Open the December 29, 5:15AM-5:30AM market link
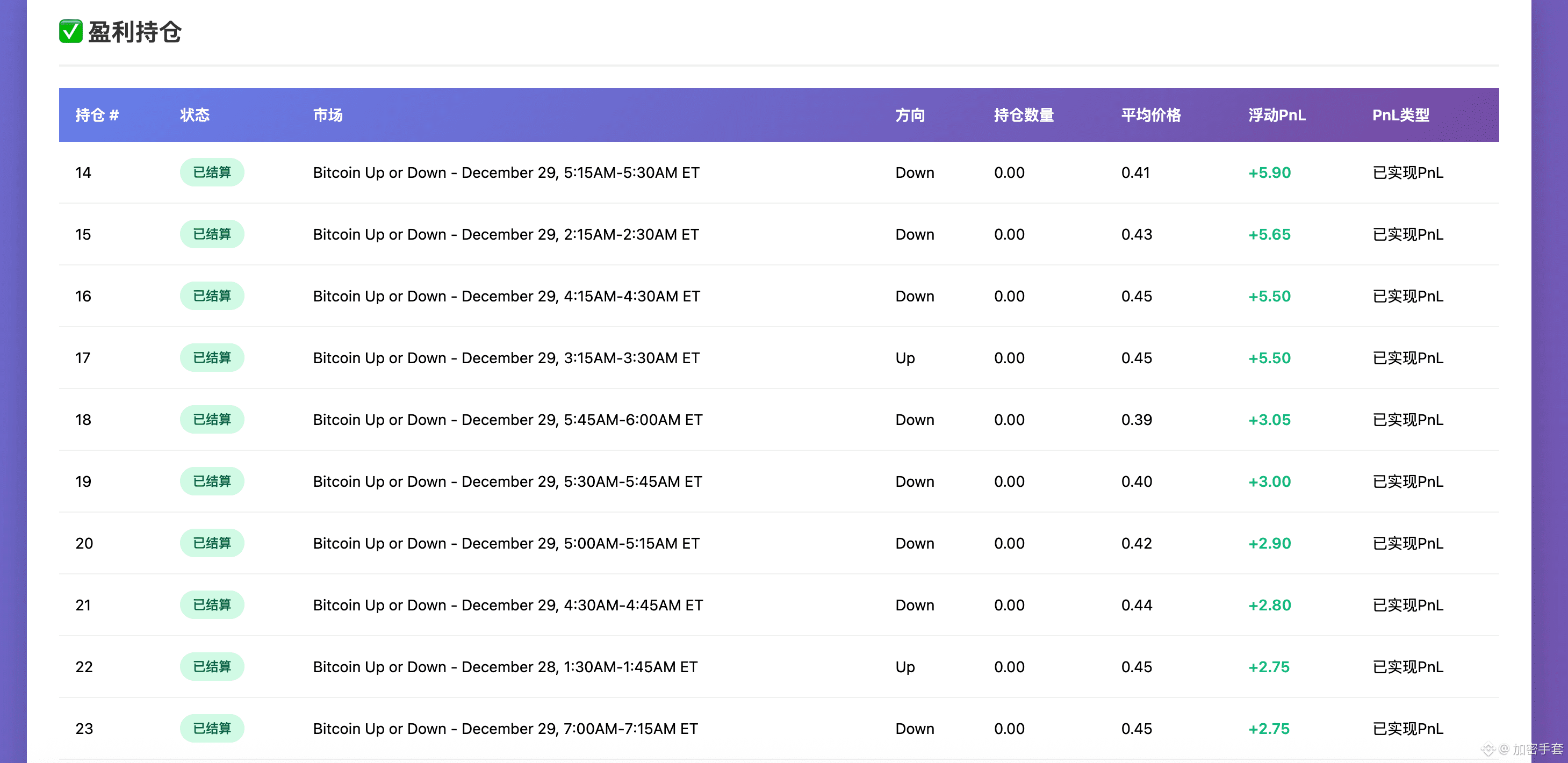Screen dimensions: 1568x763 506,173
